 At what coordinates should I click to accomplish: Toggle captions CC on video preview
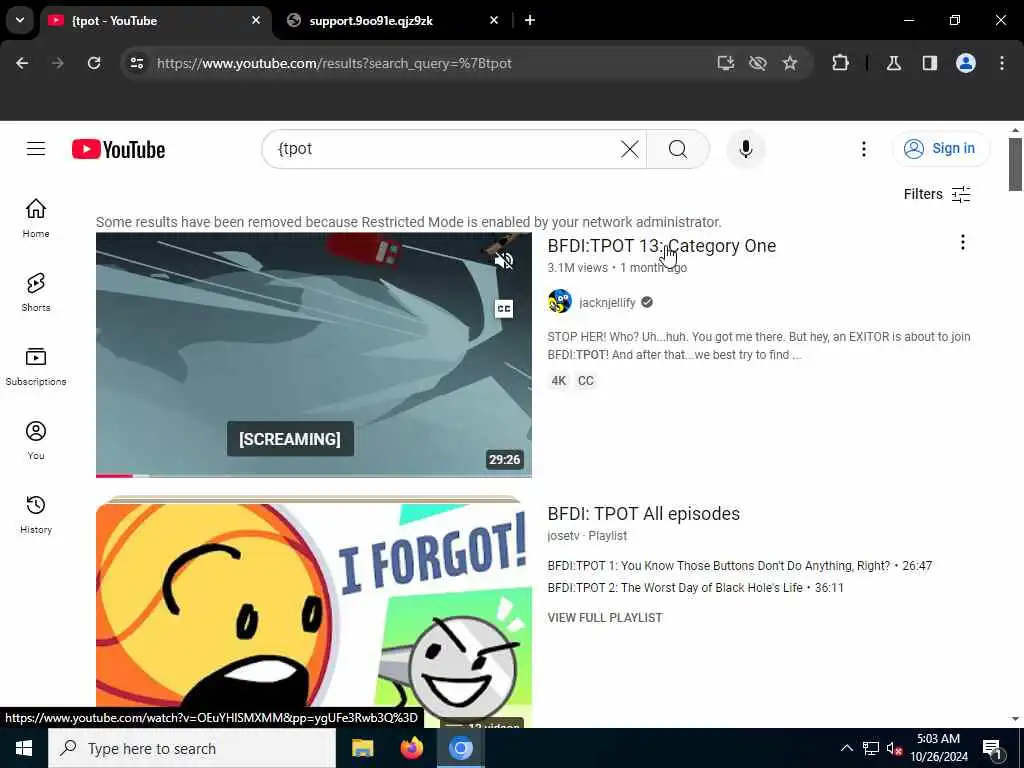[504, 308]
